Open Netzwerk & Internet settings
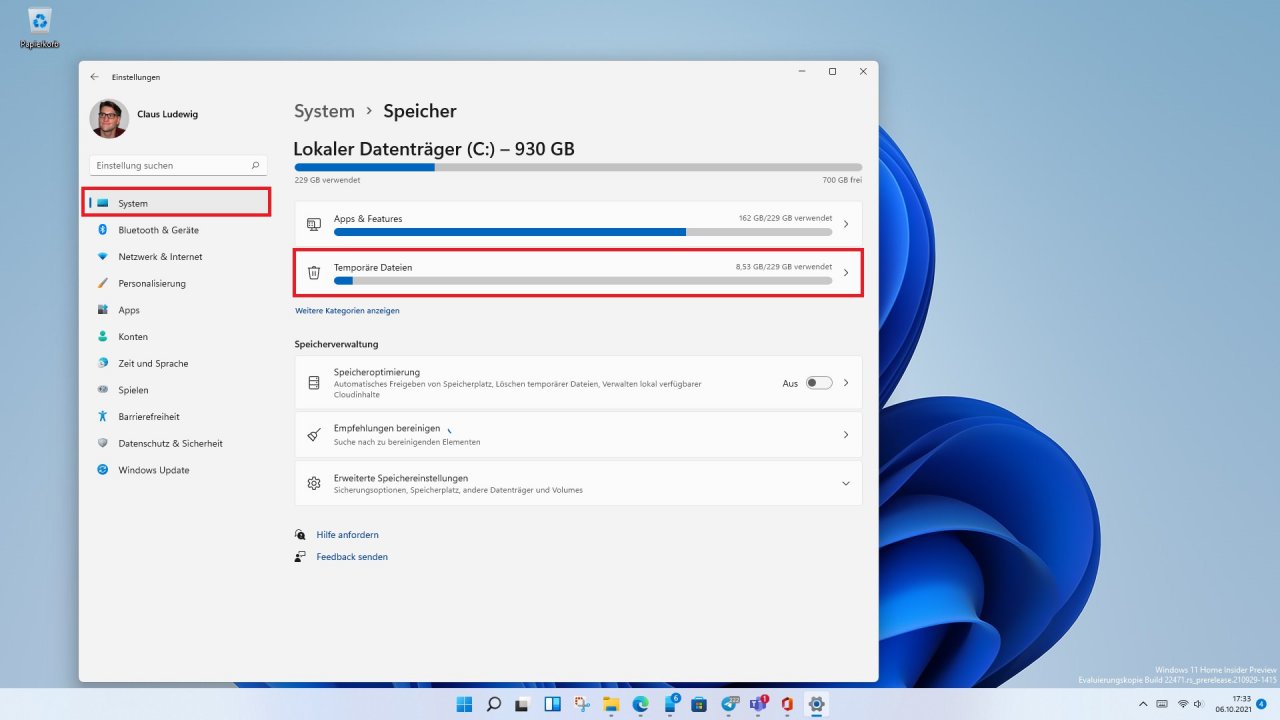Screen dimensions: 1280x720 pos(177,257)
